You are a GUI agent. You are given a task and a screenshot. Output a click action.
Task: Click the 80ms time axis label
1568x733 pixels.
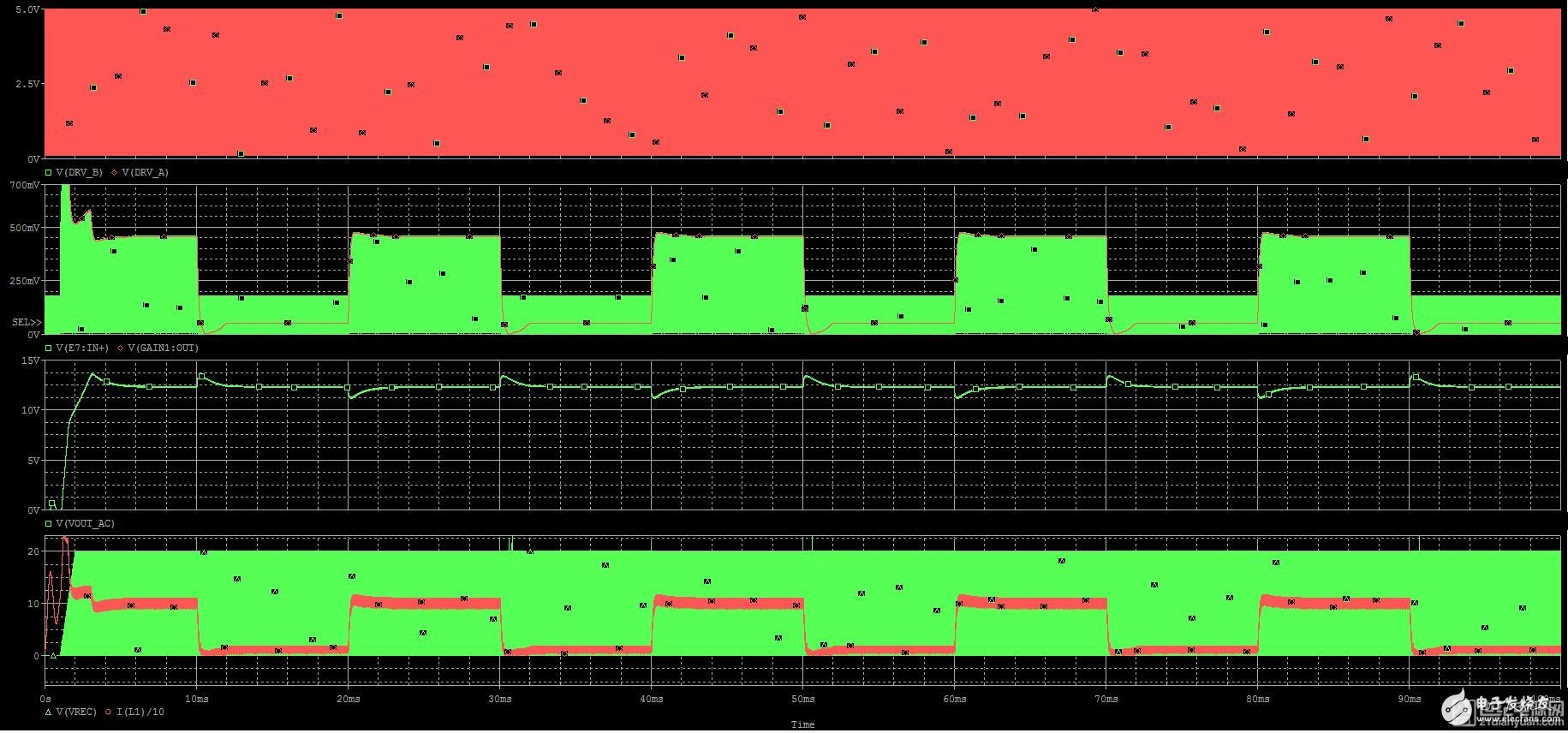click(x=1258, y=700)
